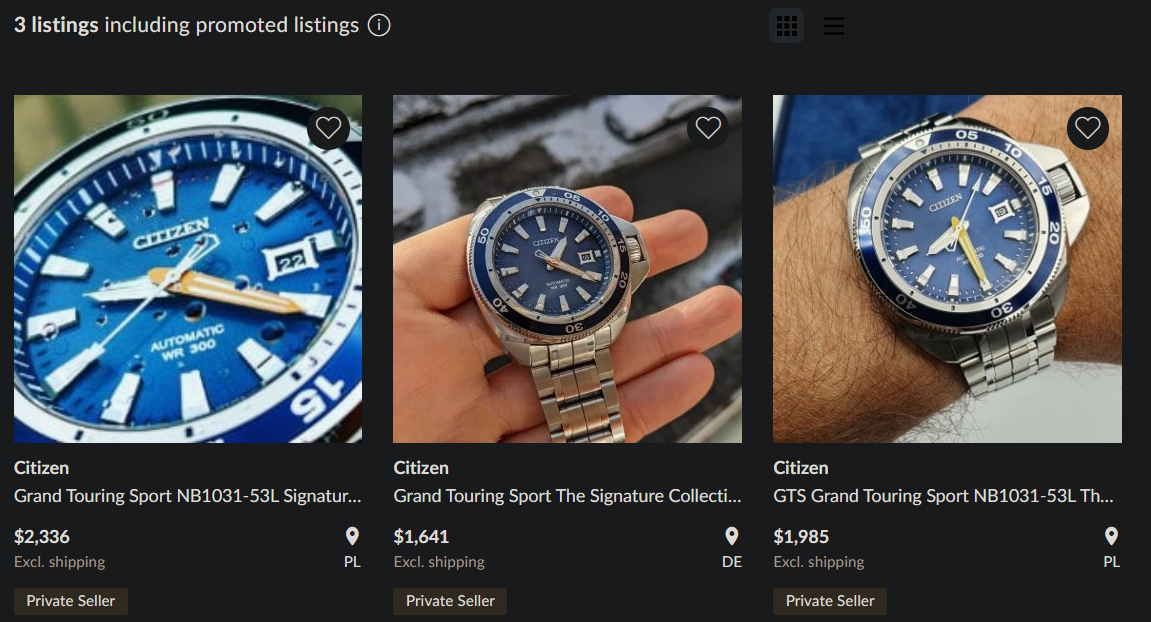Favorite the $2,336 Citizen watch
Viewport: 1151px width, 622px height.
(x=328, y=128)
